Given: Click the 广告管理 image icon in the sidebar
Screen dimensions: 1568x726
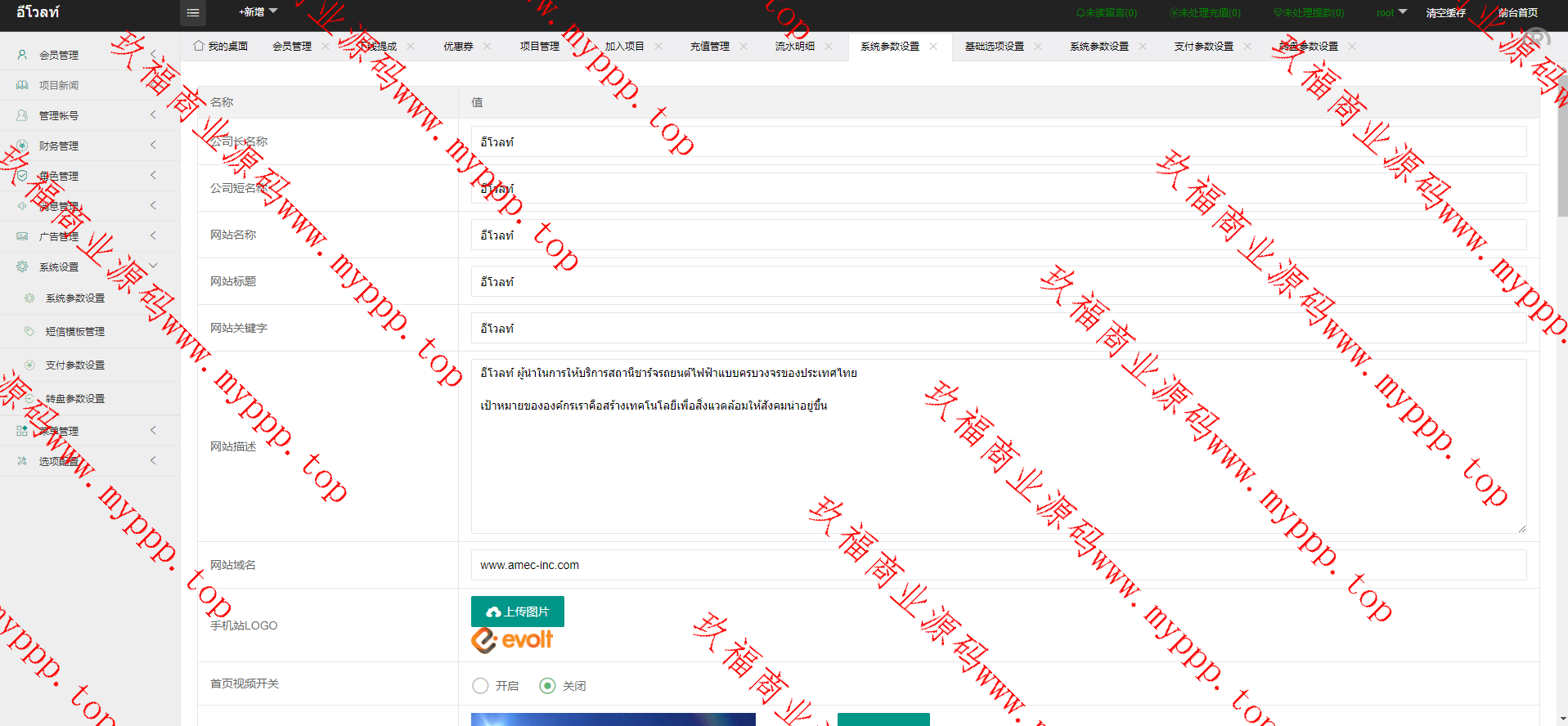Looking at the screenshot, I should [x=22, y=236].
